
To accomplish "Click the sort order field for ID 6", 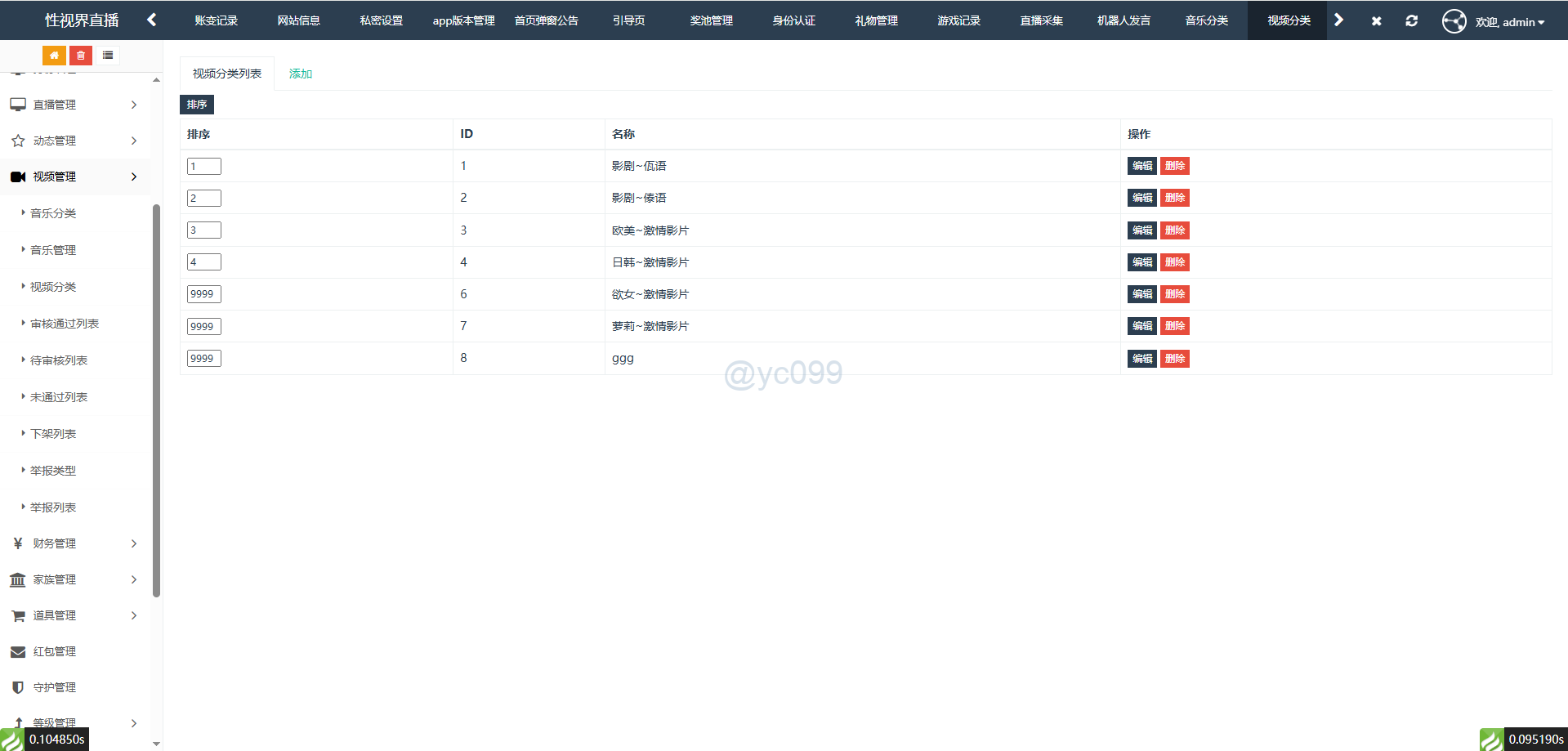I will point(203,294).
